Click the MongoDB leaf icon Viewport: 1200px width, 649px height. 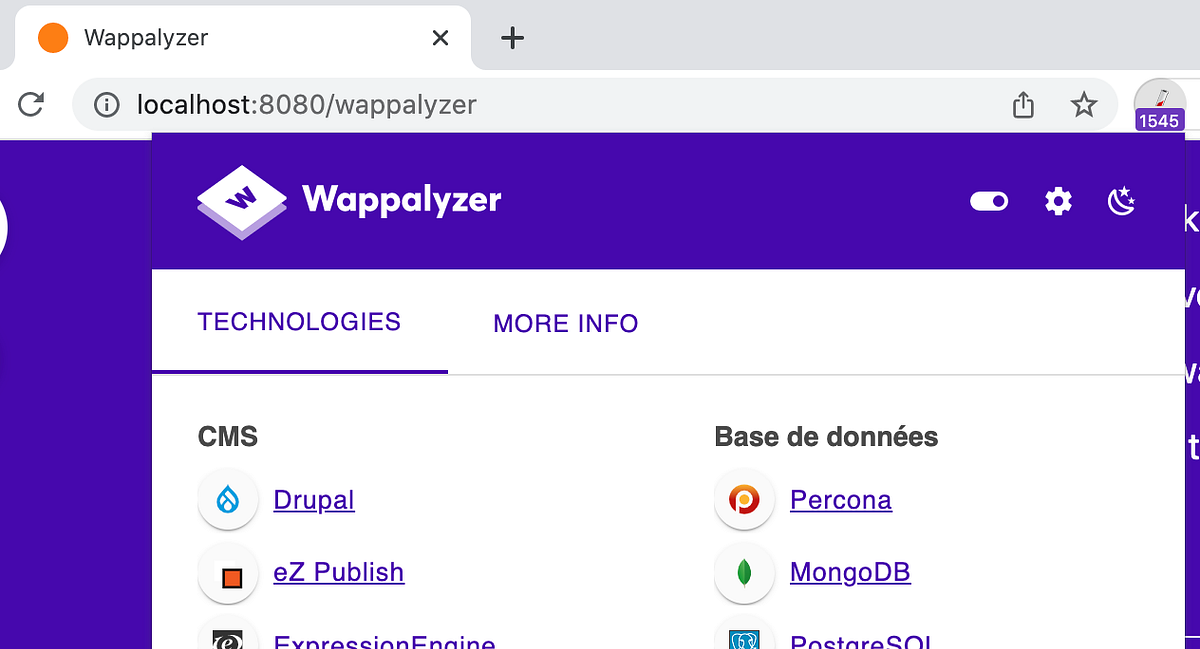[744, 574]
